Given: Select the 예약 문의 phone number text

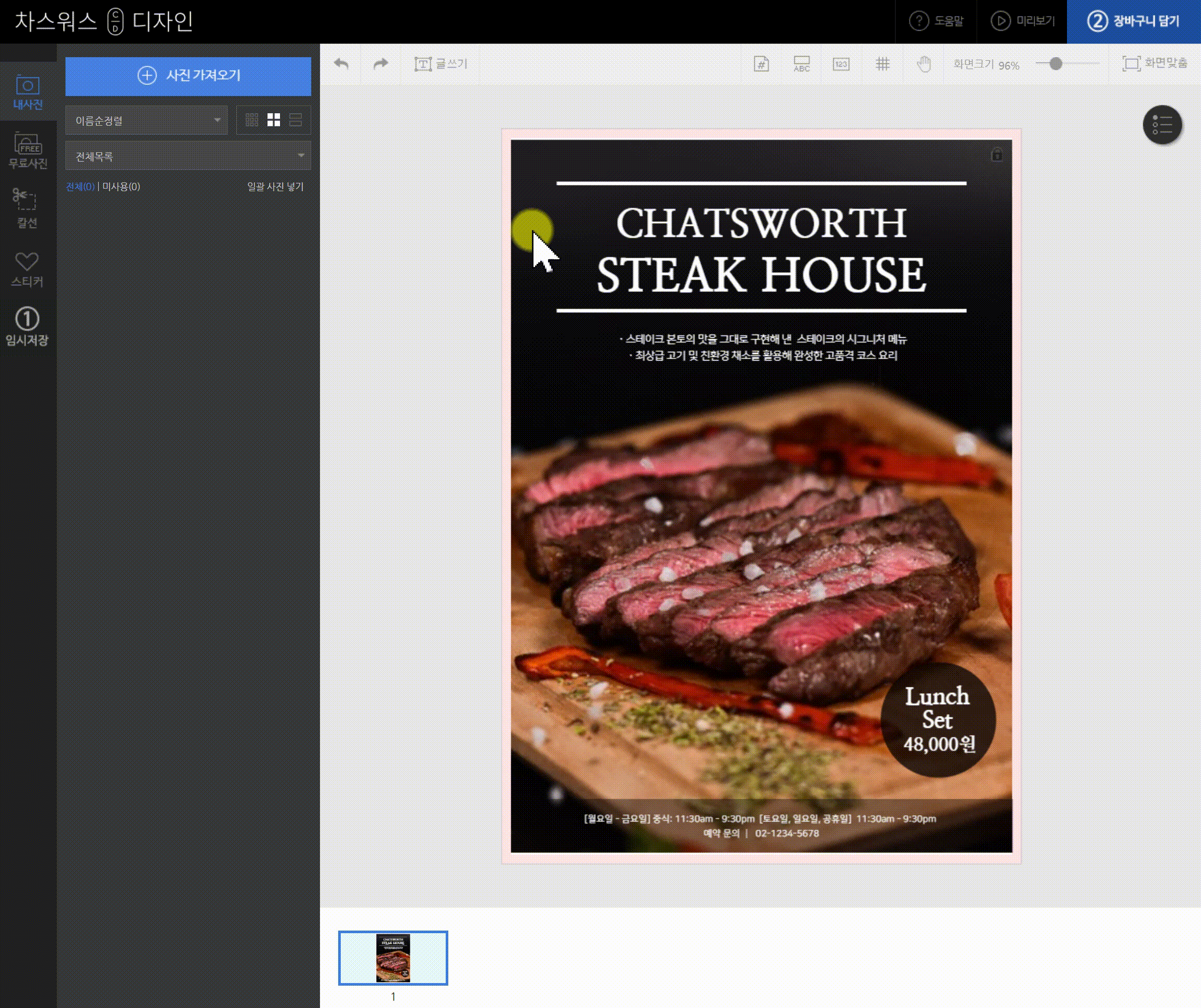Looking at the screenshot, I should (x=761, y=833).
